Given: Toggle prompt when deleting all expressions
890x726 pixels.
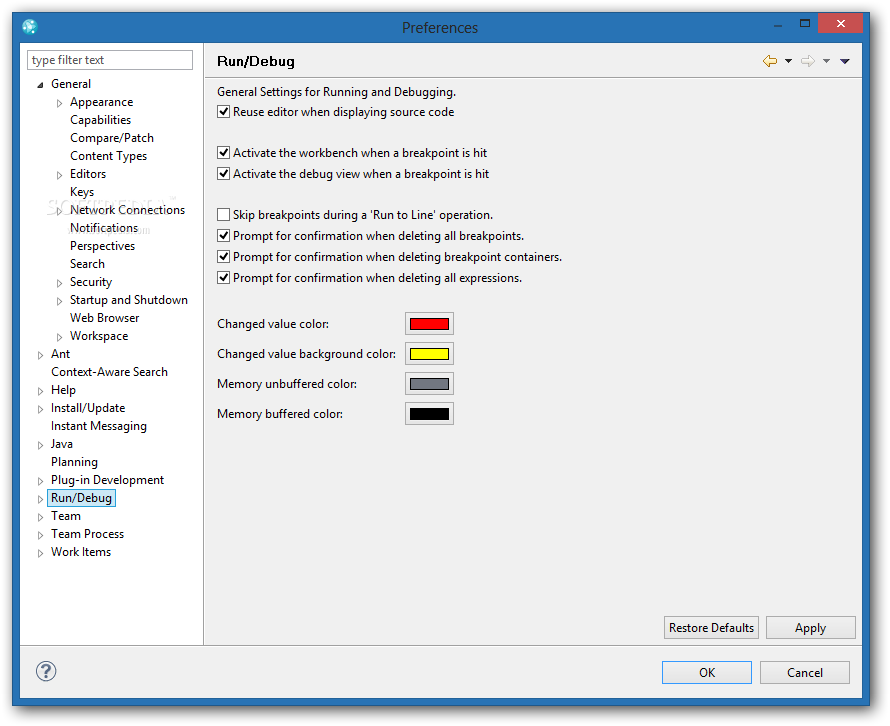Looking at the screenshot, I should pyautogui.click(x=224, y=278).
